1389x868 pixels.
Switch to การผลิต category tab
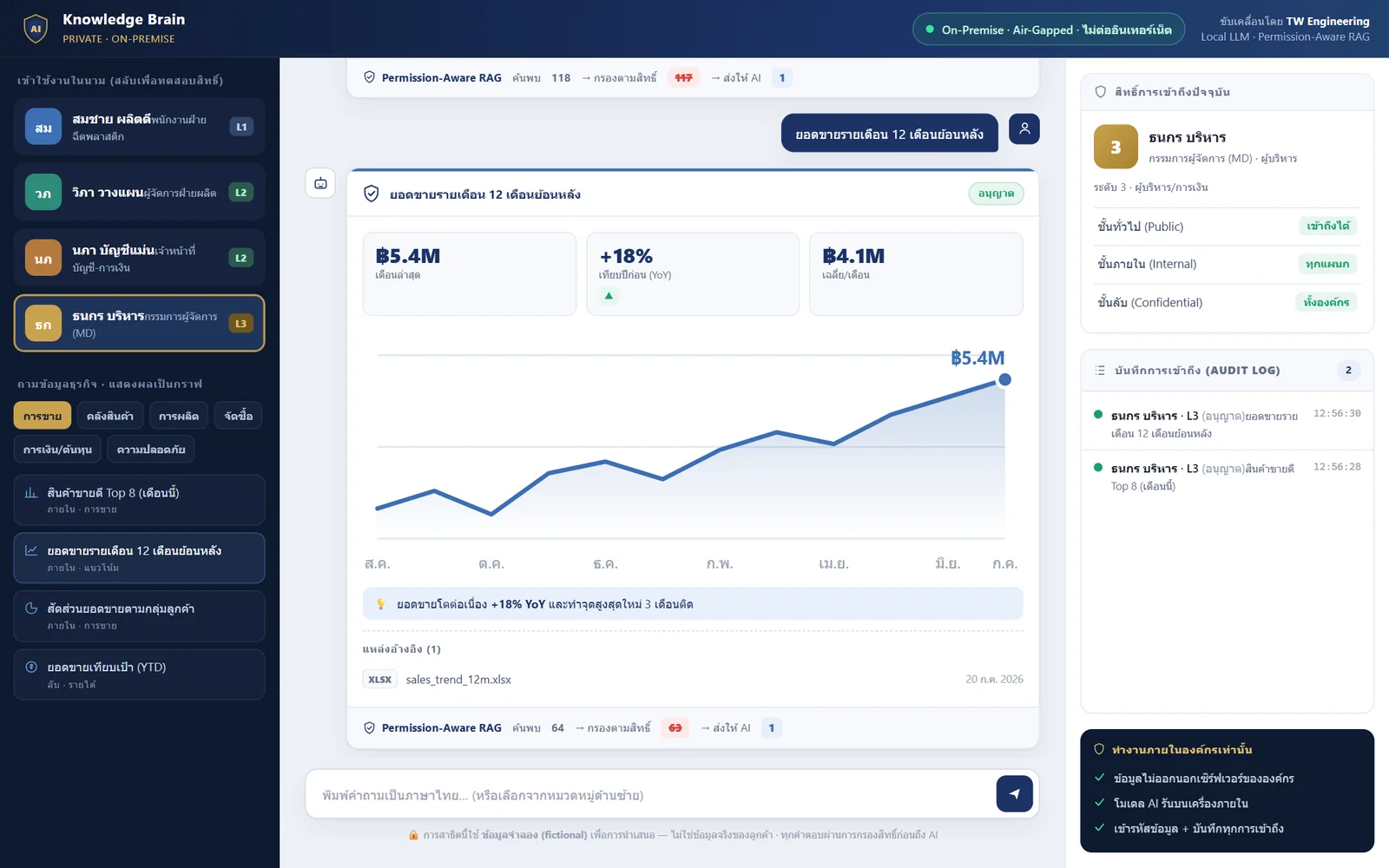(x=179, y=416)
